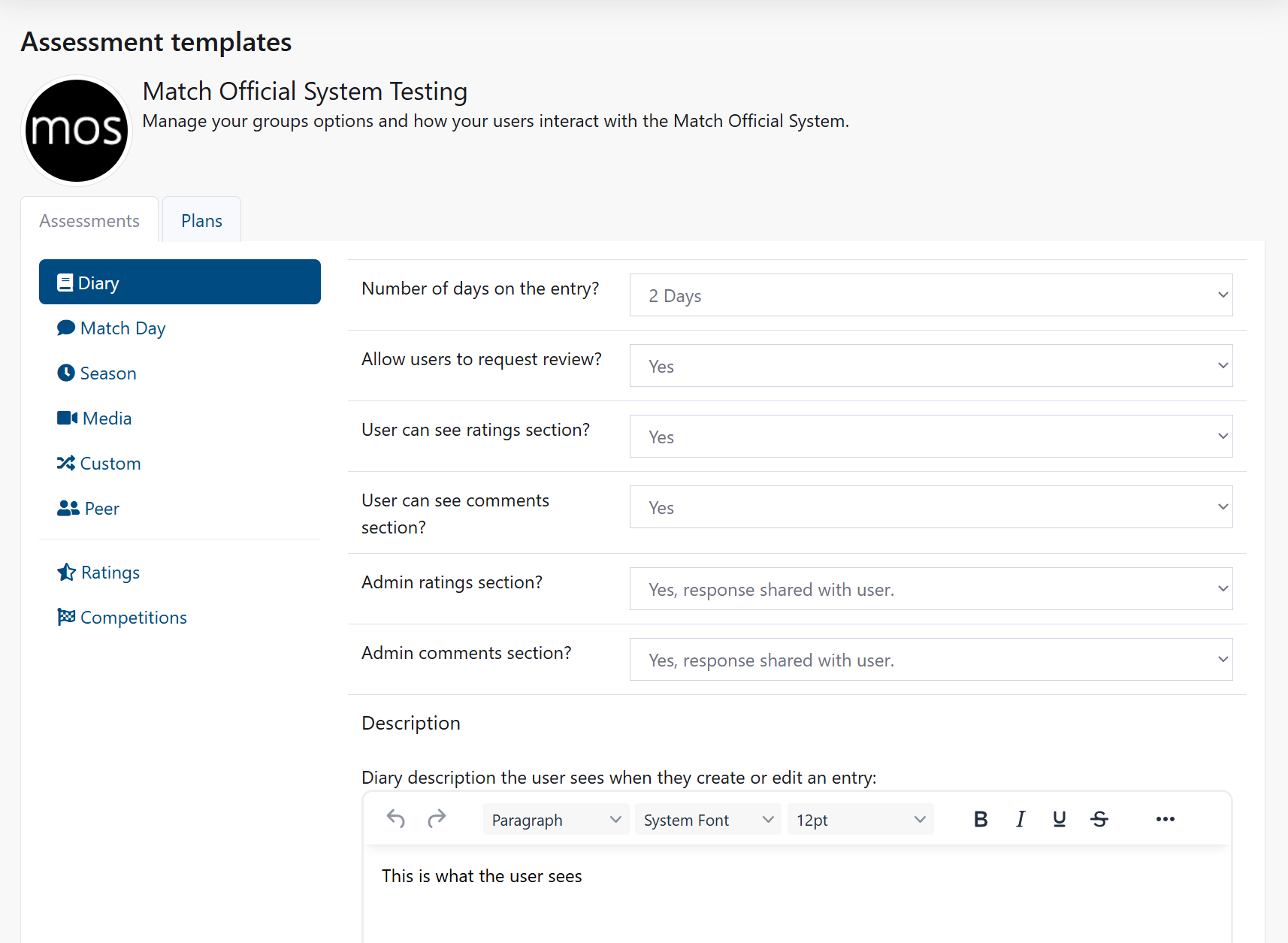Click the undo arrow in the editor

tap(396, 819)
